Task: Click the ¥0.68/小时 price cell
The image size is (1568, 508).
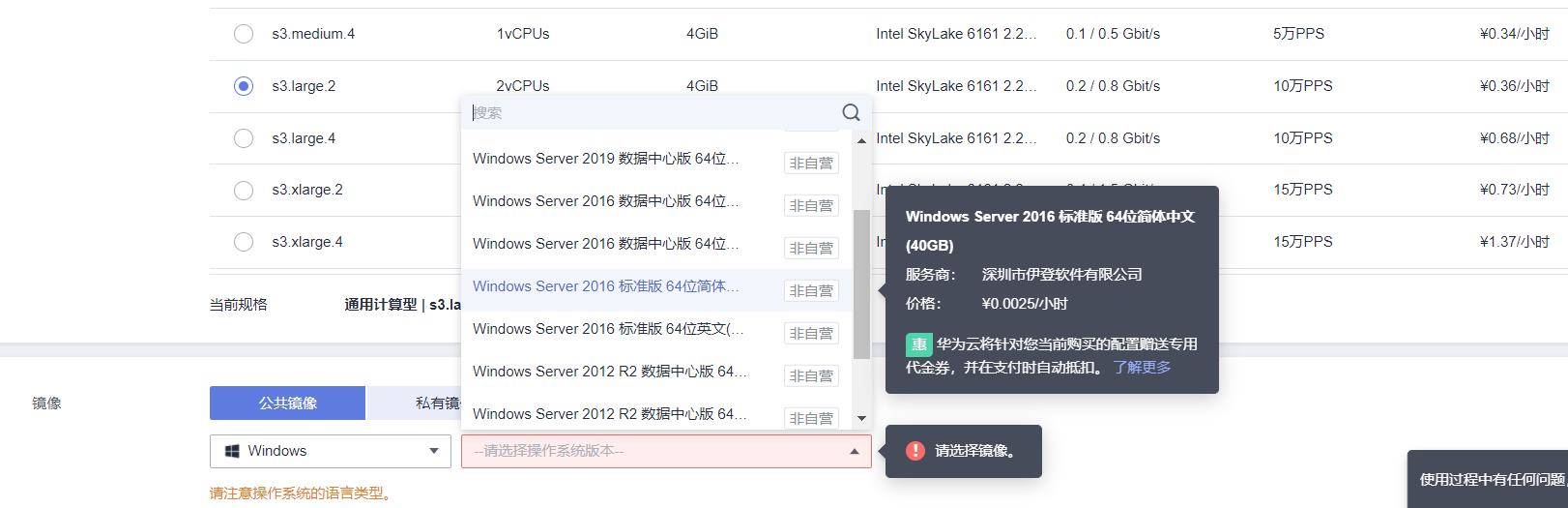Action: click(1514, 138)
